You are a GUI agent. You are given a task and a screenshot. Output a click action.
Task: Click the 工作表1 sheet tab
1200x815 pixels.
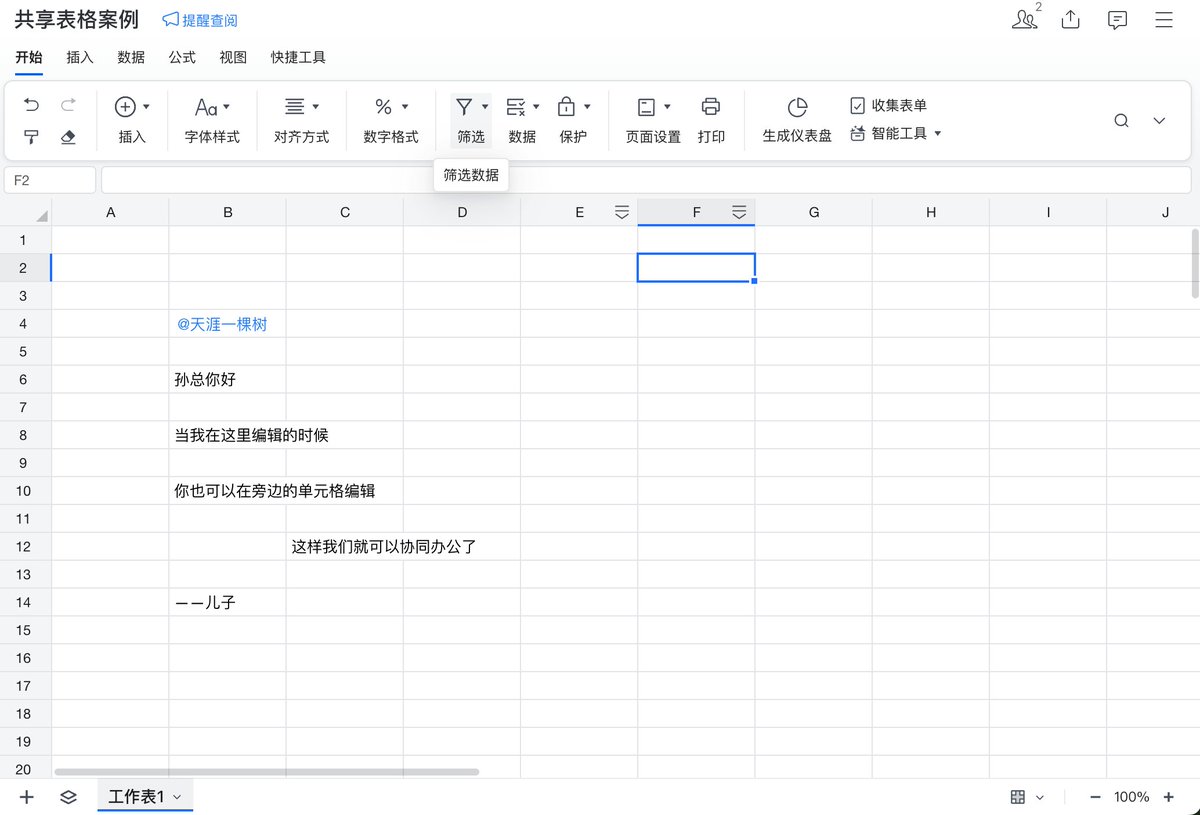pos(135,797)
